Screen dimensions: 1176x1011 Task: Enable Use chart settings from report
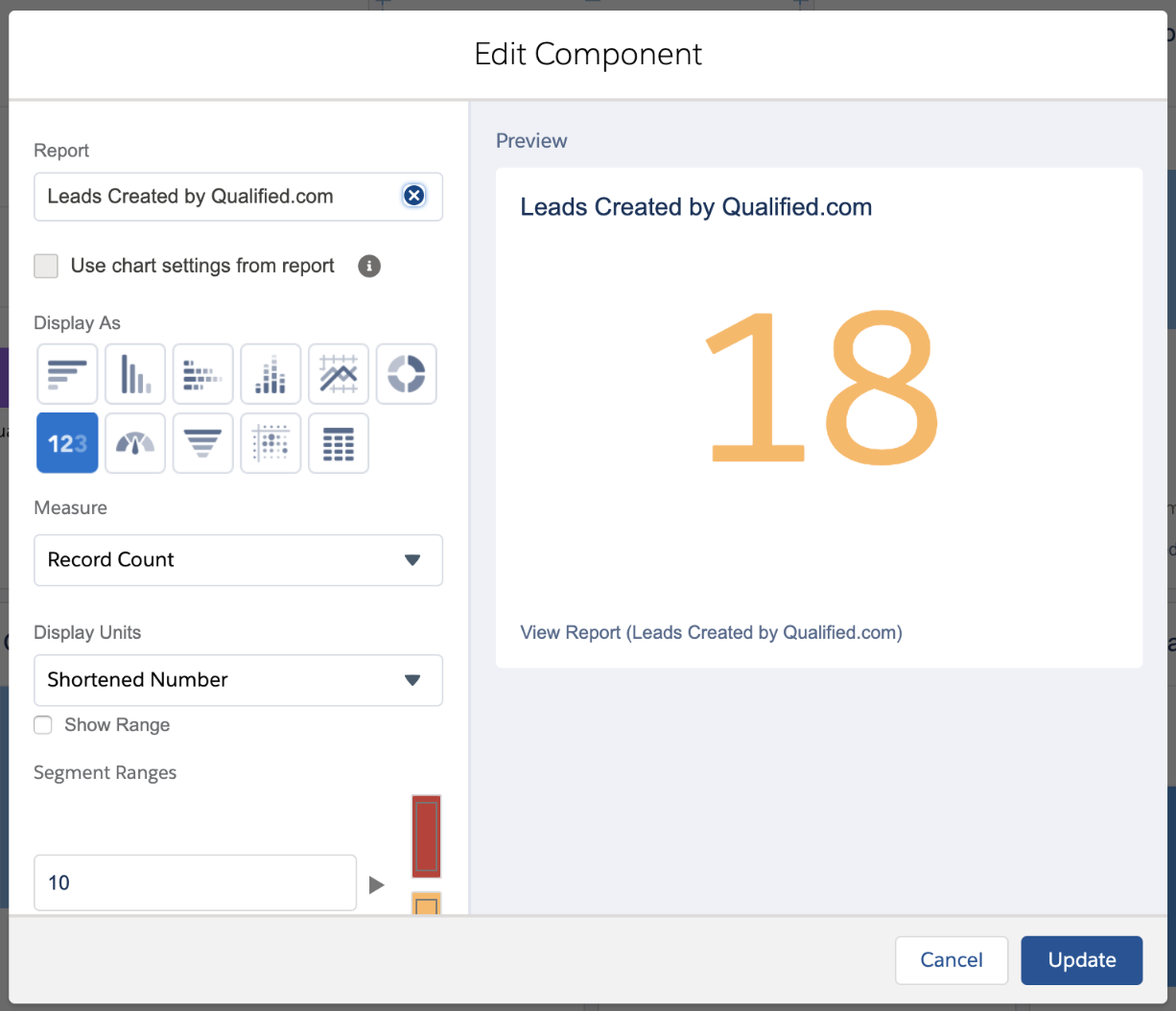(46, 266)
